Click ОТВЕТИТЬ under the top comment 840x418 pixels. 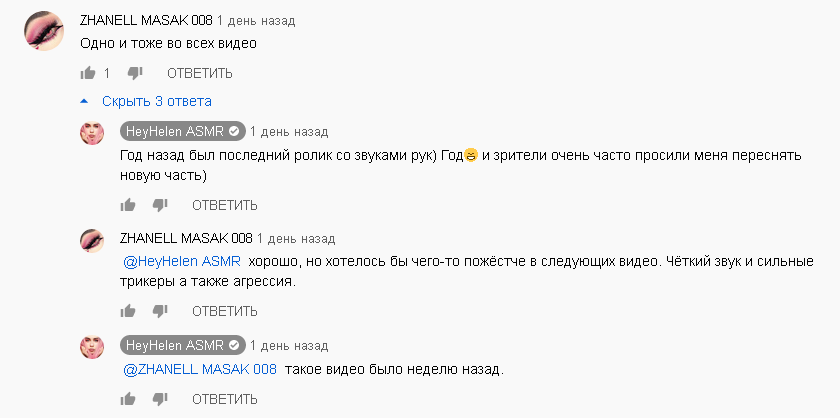(x=200, y=73)
